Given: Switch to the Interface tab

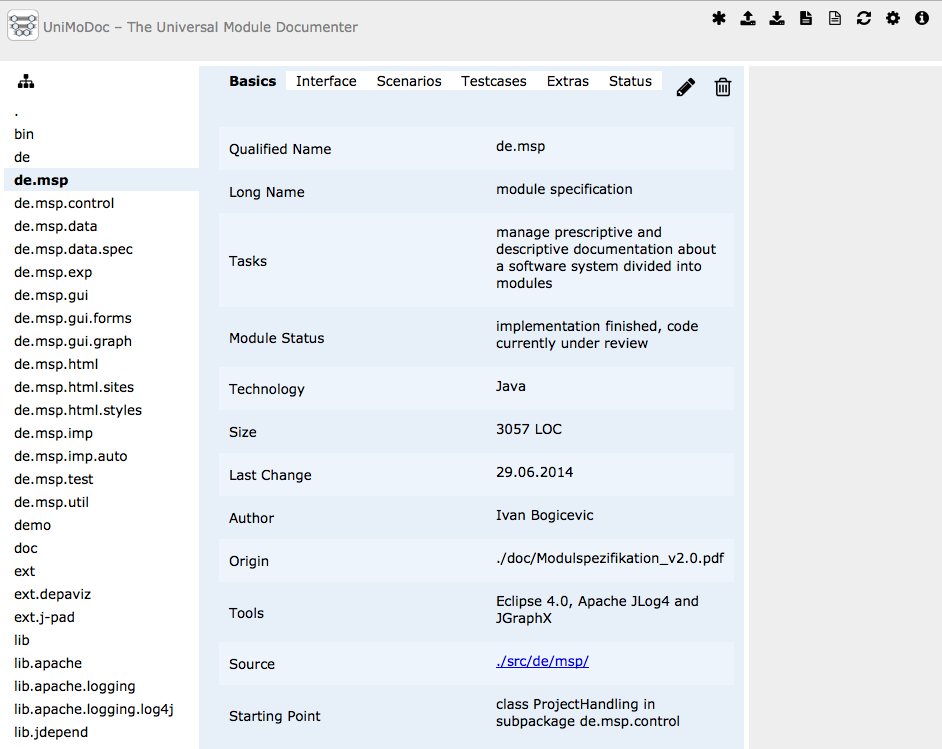Looking at the screenshot, I should (325, 81).
